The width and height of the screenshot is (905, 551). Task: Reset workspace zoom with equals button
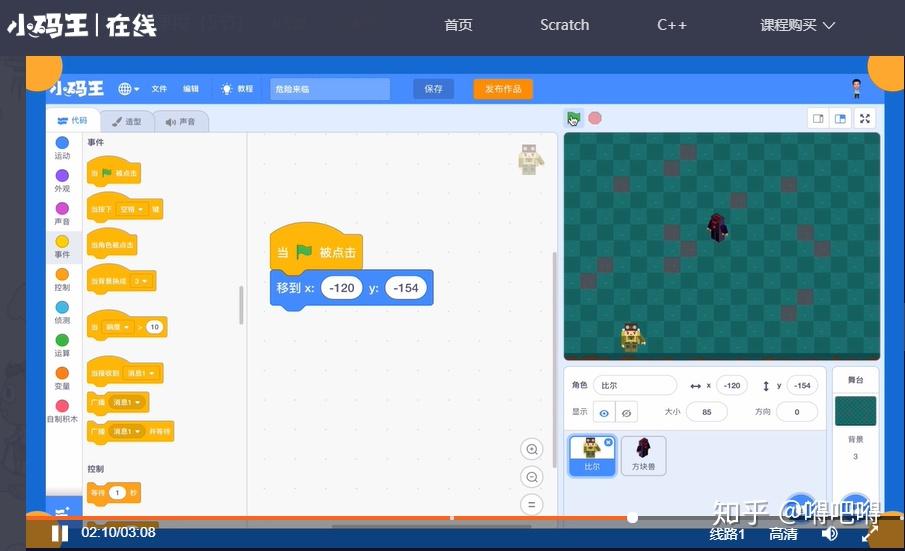click(532, 504)
